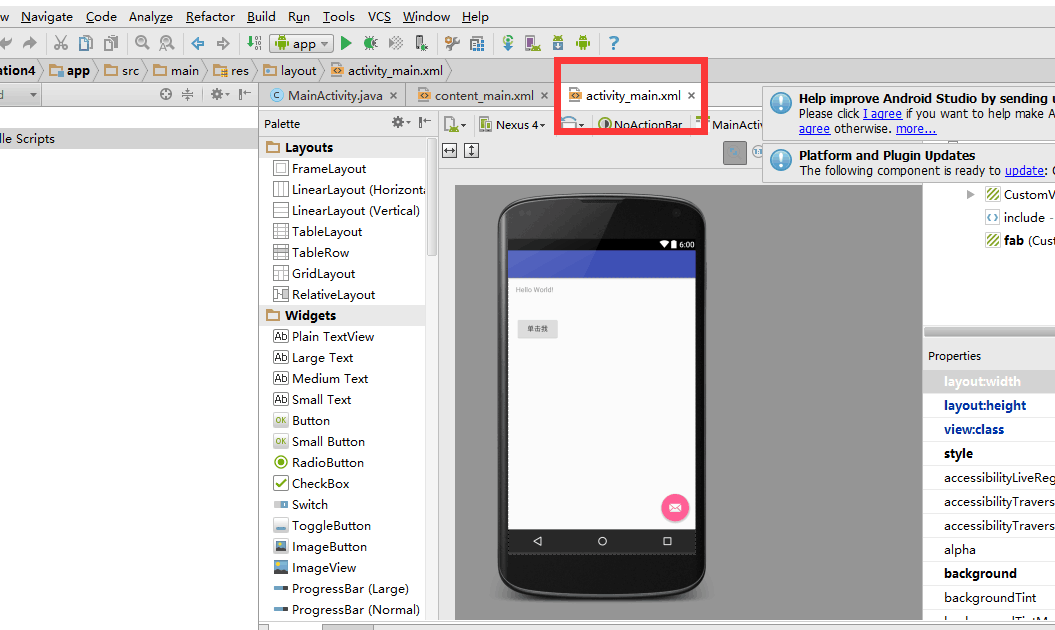Viewport: 1055px width, 630px height.
Task: Select the fab component in component tree
Action: [x=1020, y=240]
